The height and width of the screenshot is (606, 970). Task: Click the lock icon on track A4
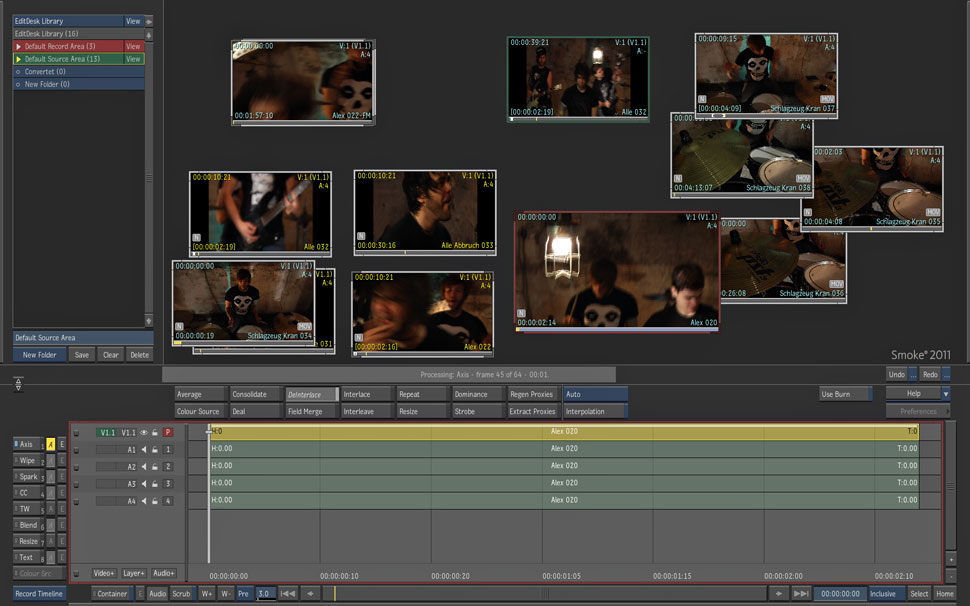[155, 501]
